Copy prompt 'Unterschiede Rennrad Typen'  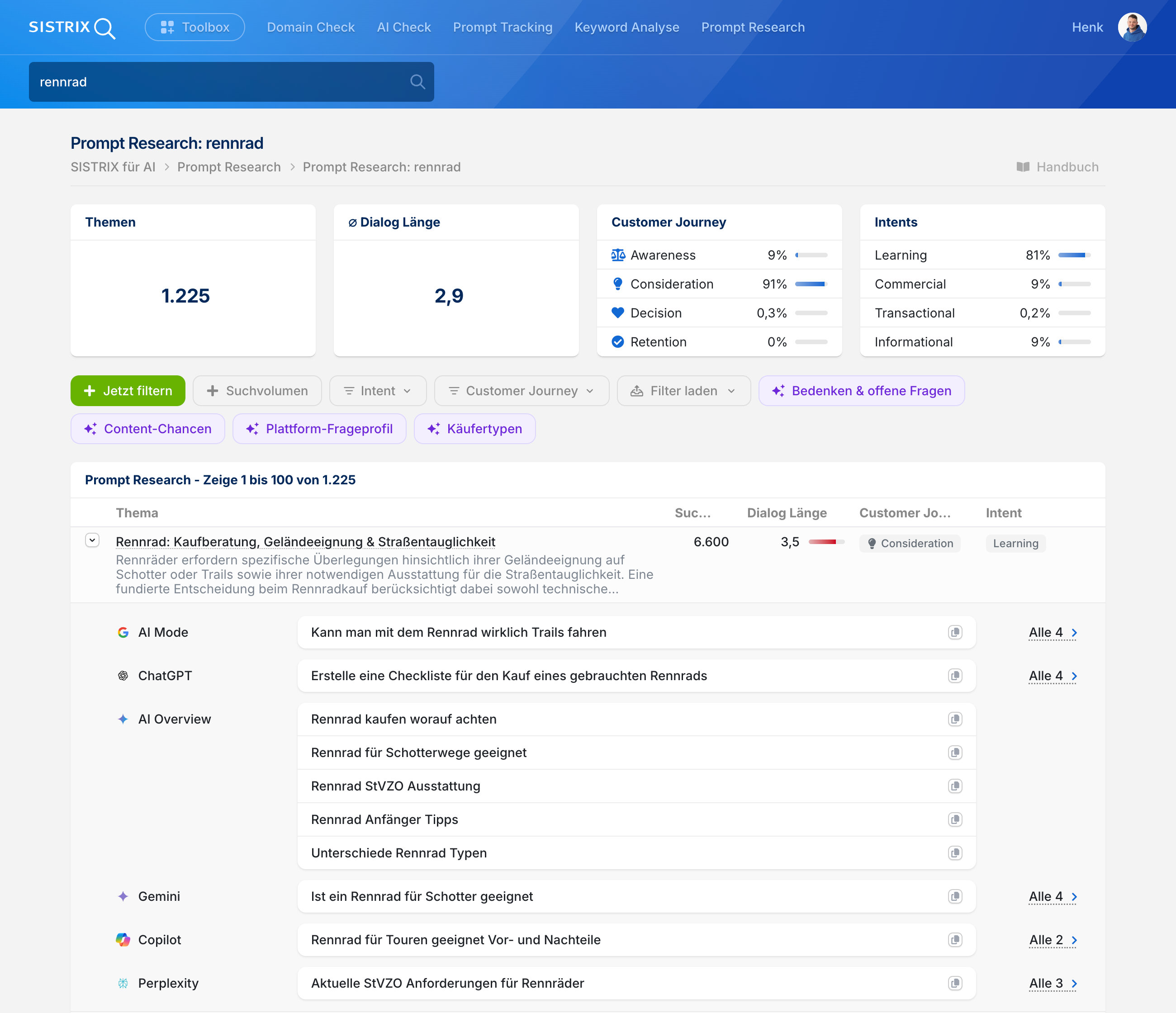point(955,853)
